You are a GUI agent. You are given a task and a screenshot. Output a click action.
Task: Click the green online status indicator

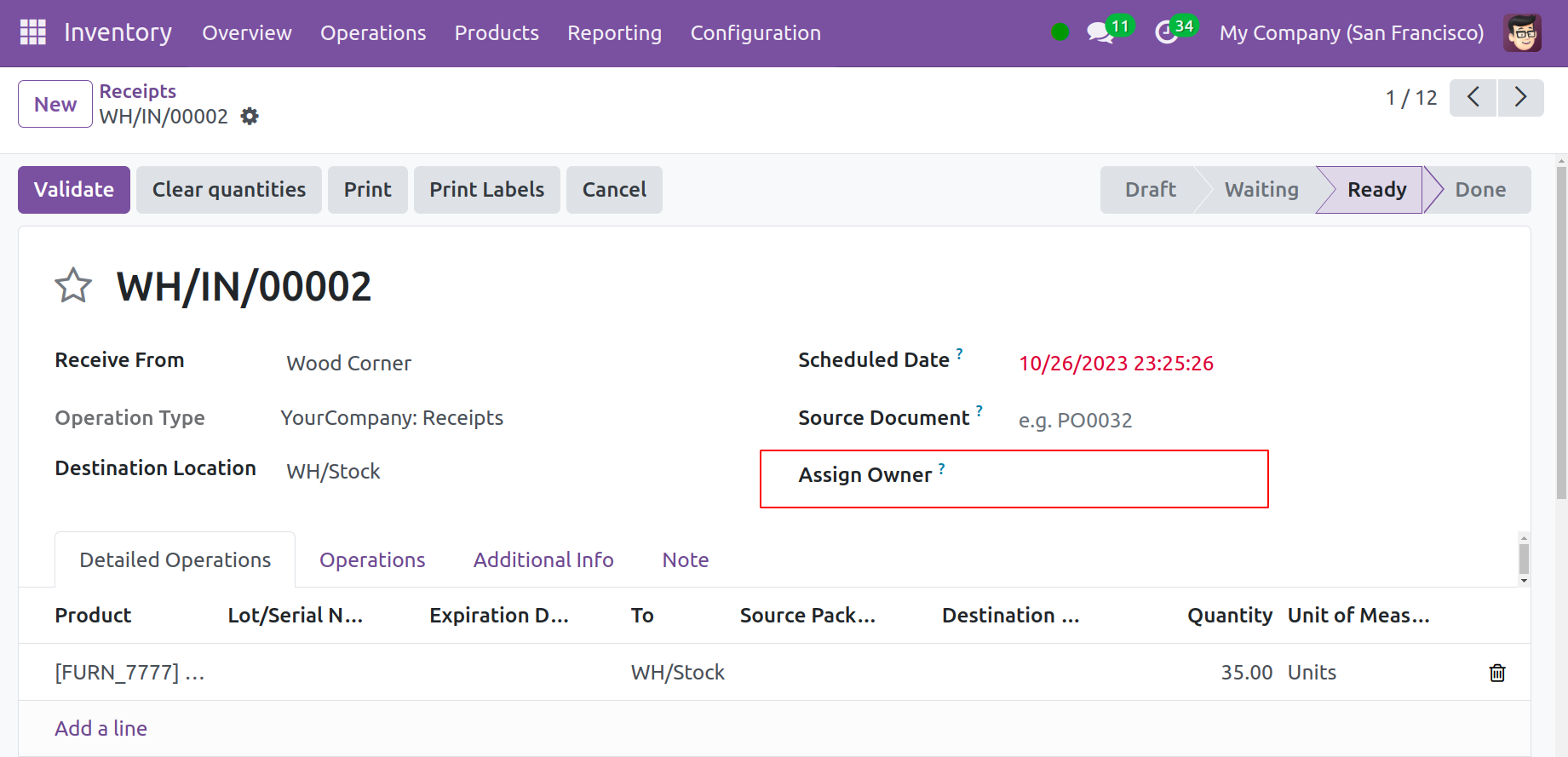(1060, 32)
